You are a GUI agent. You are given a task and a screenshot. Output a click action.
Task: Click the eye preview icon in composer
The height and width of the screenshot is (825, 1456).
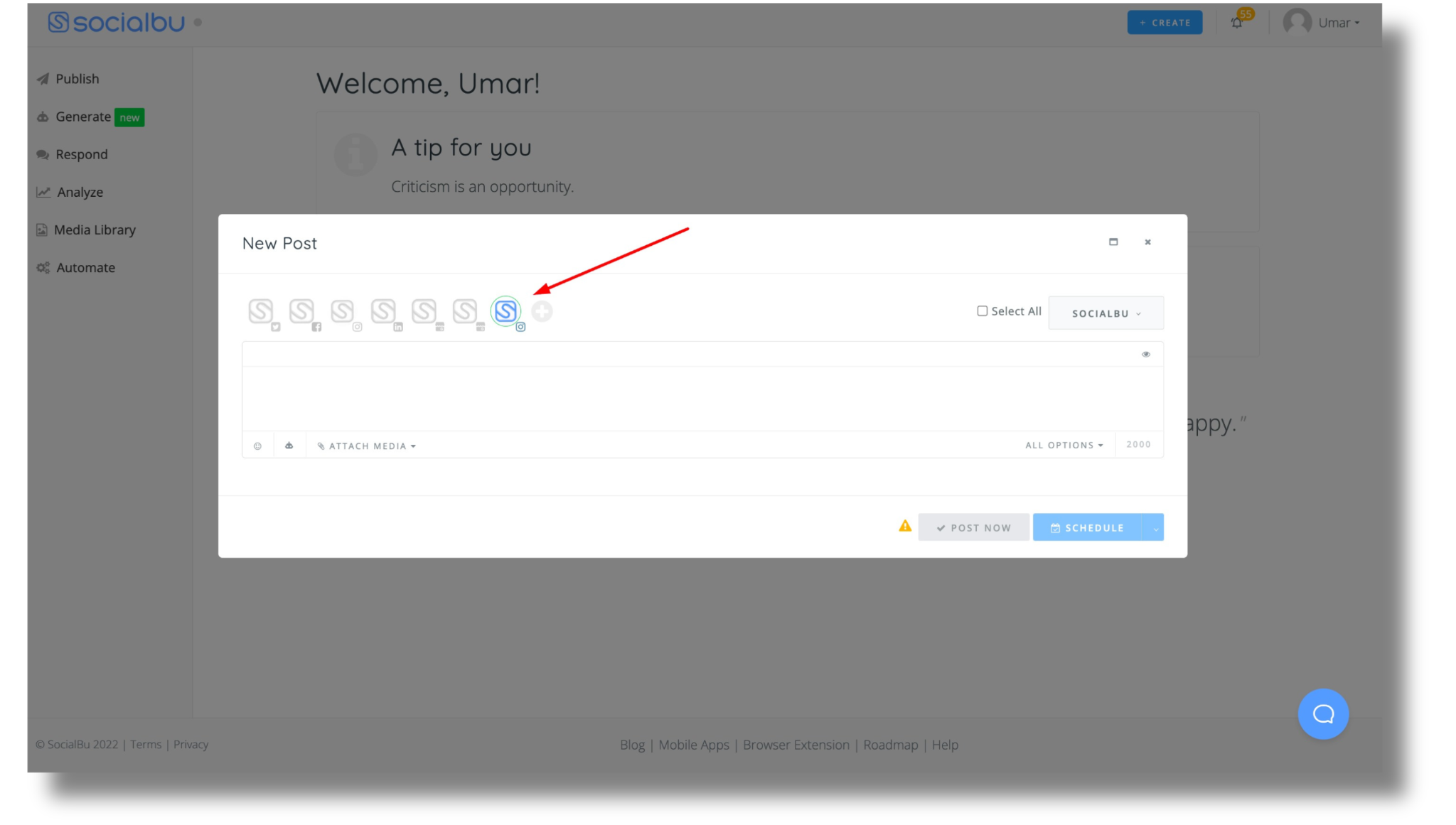point(1147,354)
